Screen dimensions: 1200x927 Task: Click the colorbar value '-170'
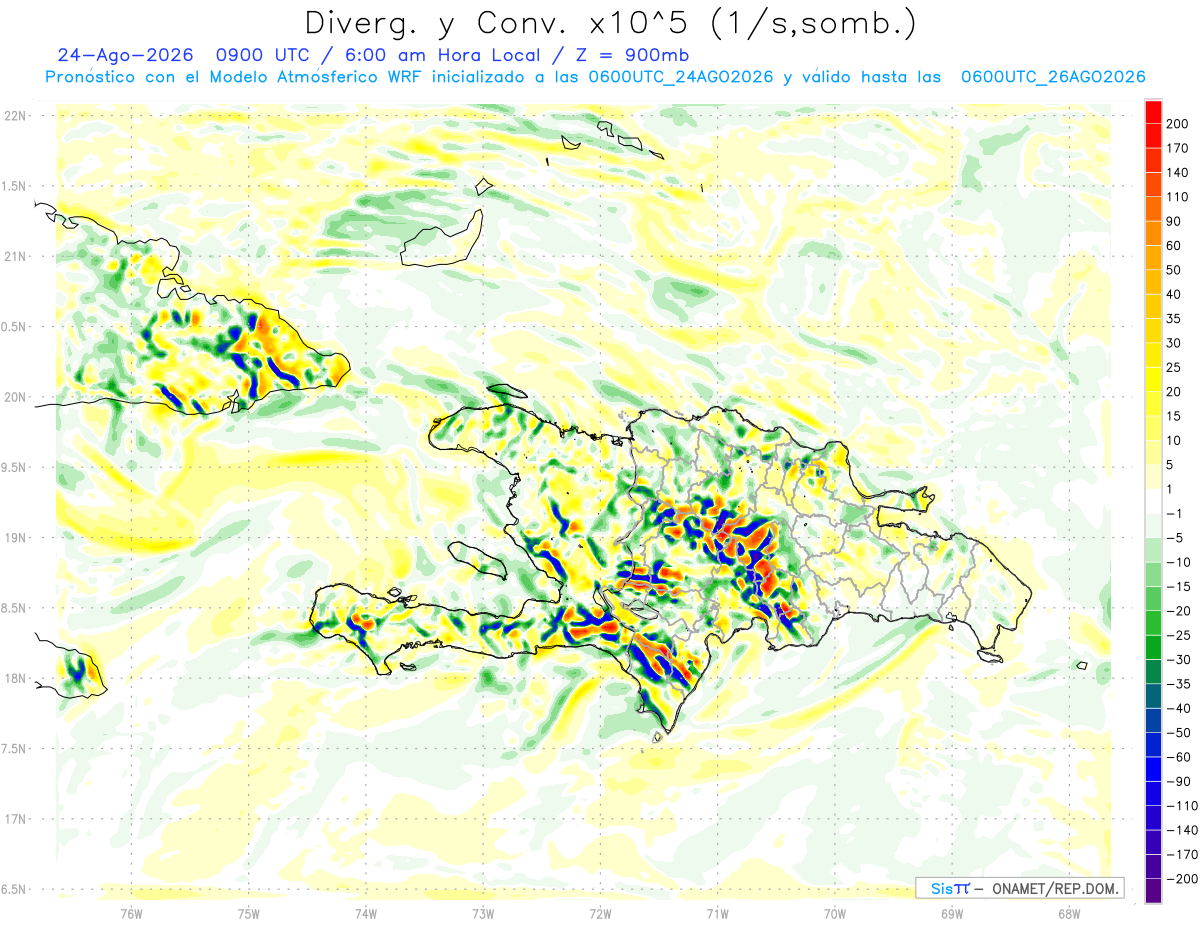(1183, 854)
